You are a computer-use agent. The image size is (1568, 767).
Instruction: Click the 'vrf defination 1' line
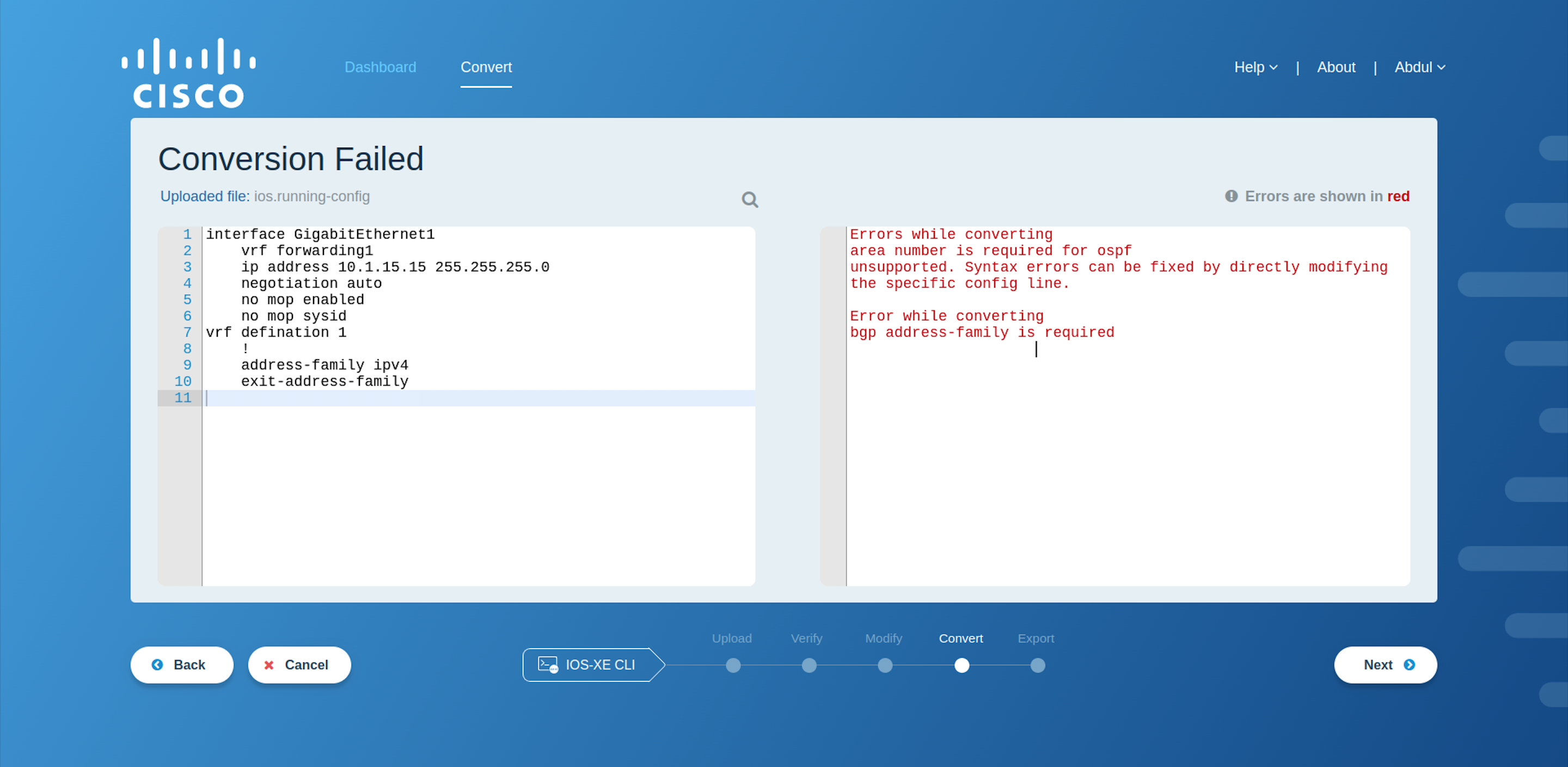[275, 333]
